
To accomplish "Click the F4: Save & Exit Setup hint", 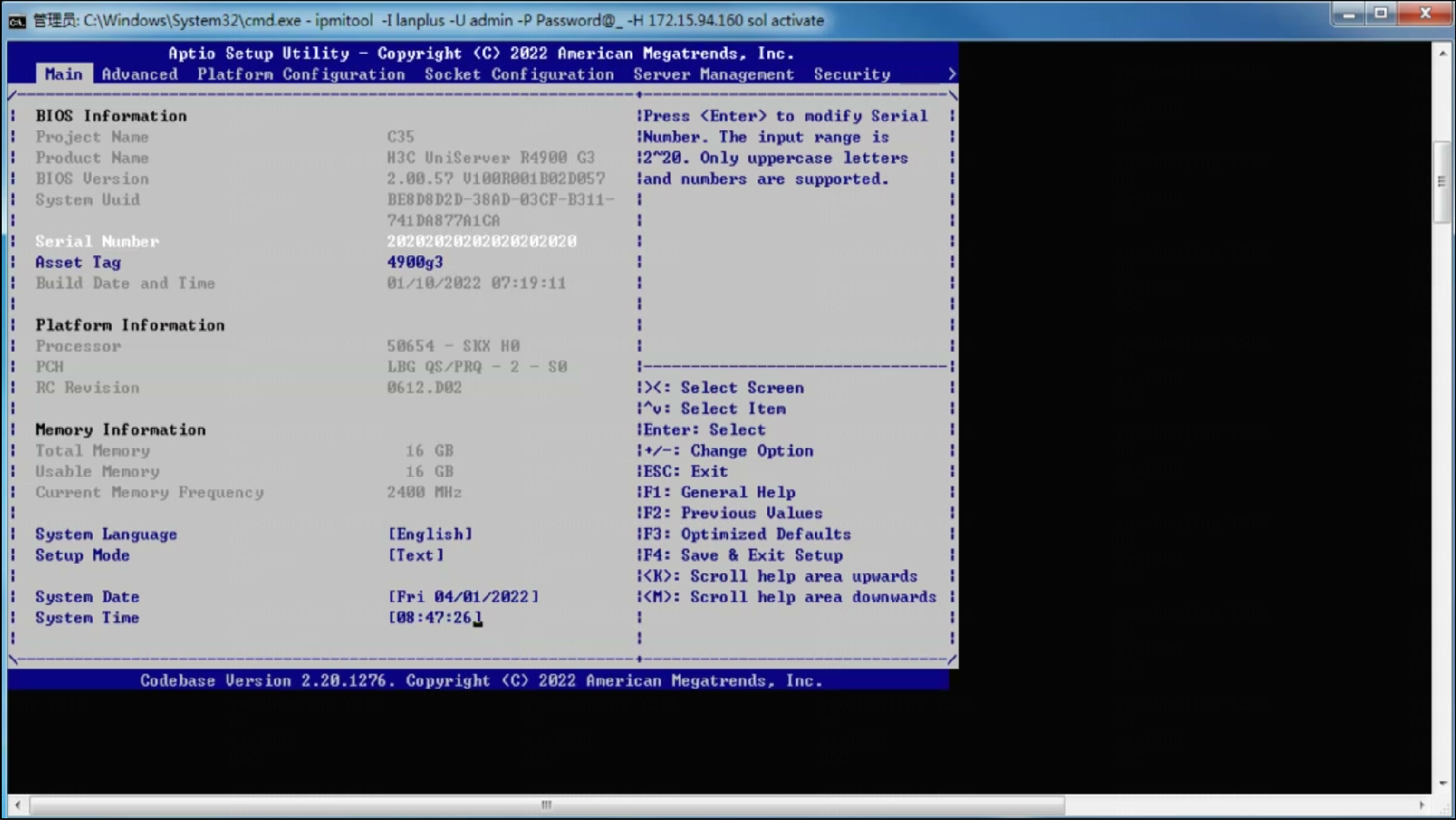I will (743, 555).
